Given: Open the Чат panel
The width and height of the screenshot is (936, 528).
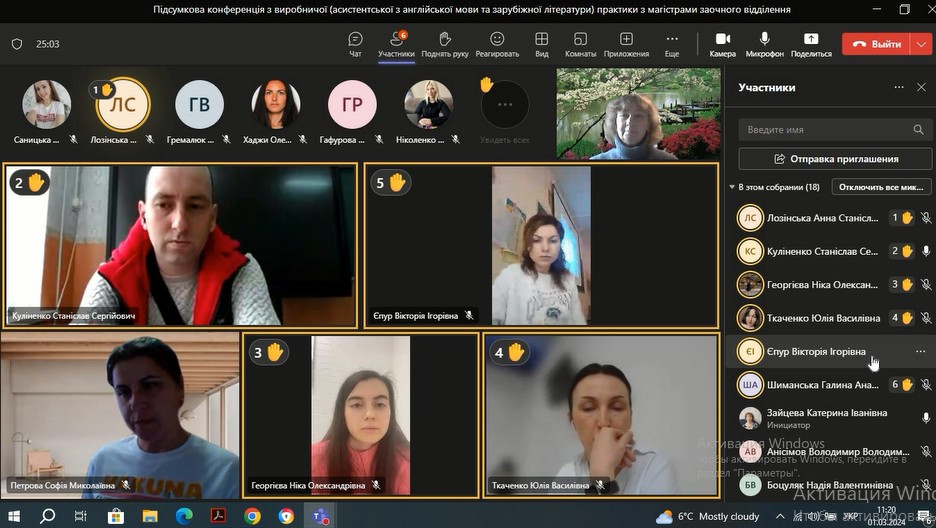Looking at the screenshot, I should (x=355, y=44).
